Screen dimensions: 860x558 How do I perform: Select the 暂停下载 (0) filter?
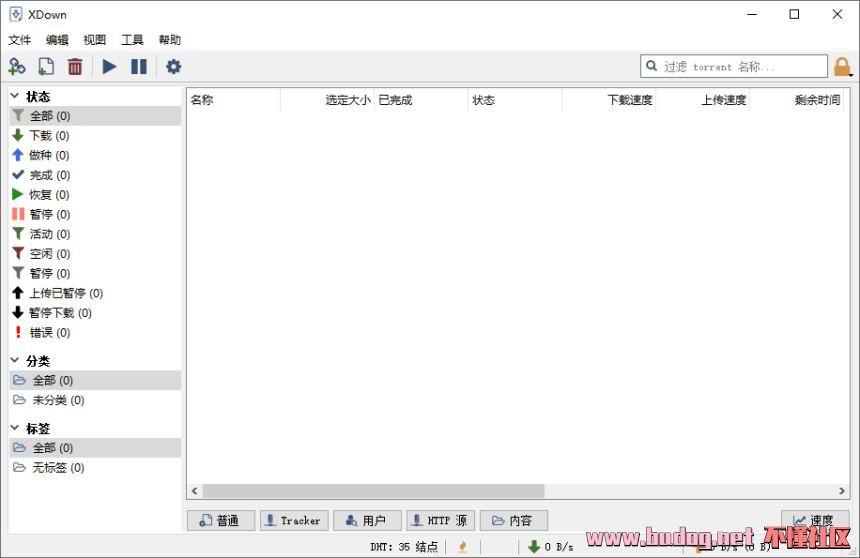tap(95, 313)
